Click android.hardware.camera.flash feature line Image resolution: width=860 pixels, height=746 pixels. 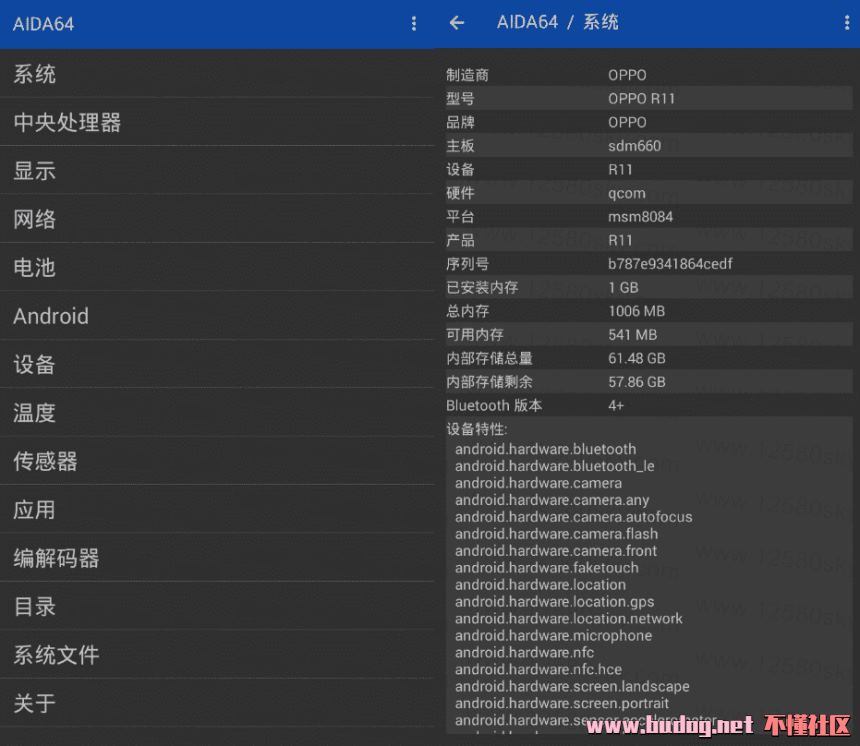556,534
